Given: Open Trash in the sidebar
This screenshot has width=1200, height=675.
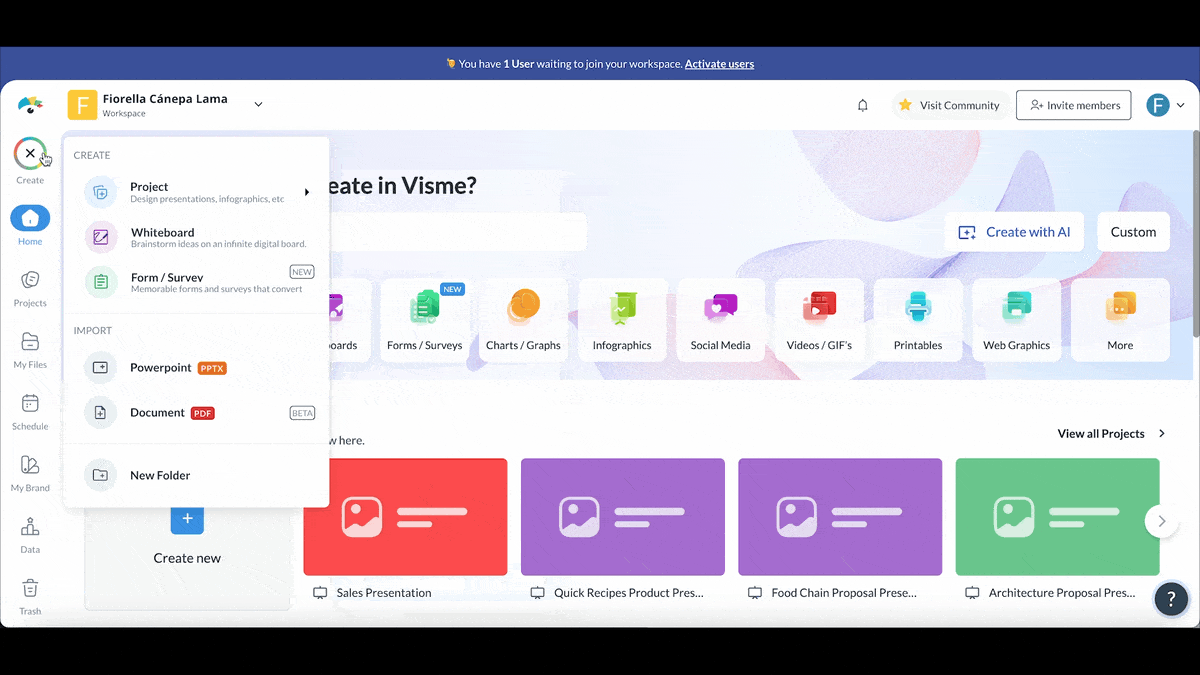Looking at the screenshot, I should 30,596.
